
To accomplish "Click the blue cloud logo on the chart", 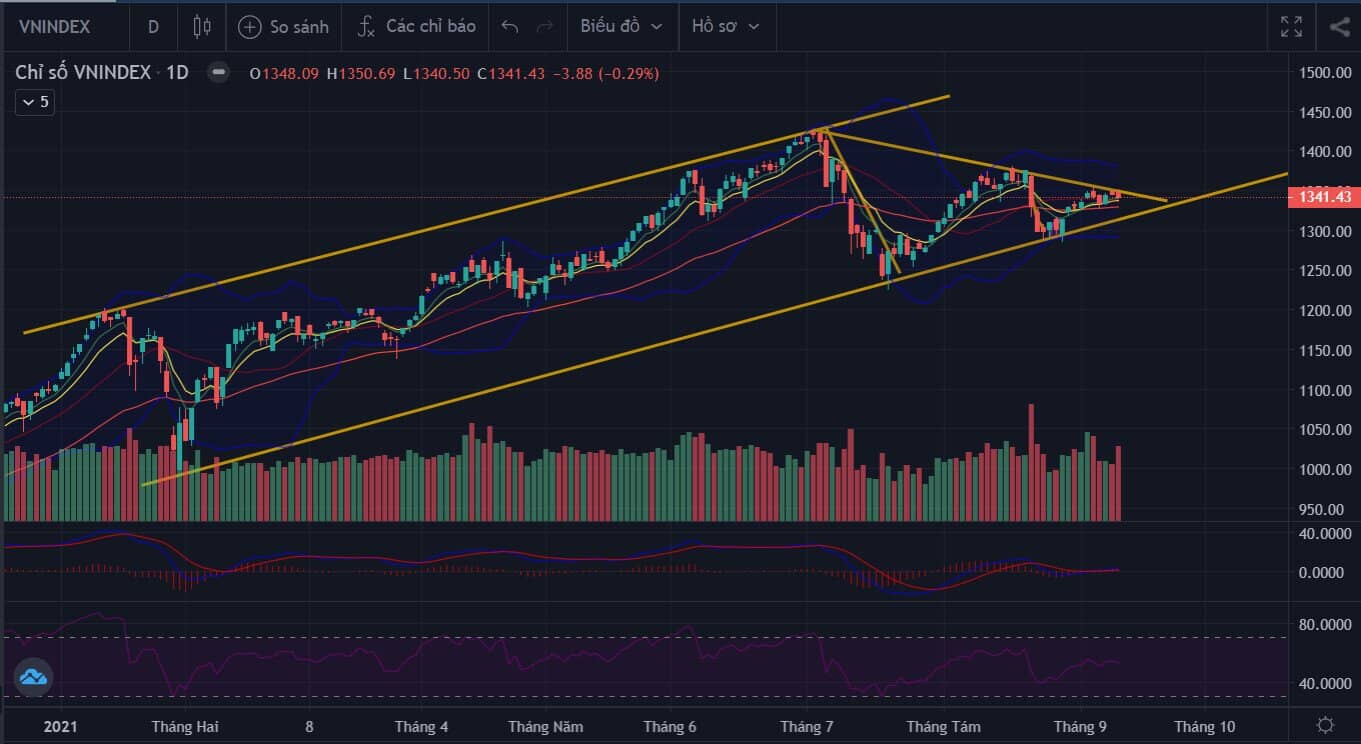I will coord(33,677).
